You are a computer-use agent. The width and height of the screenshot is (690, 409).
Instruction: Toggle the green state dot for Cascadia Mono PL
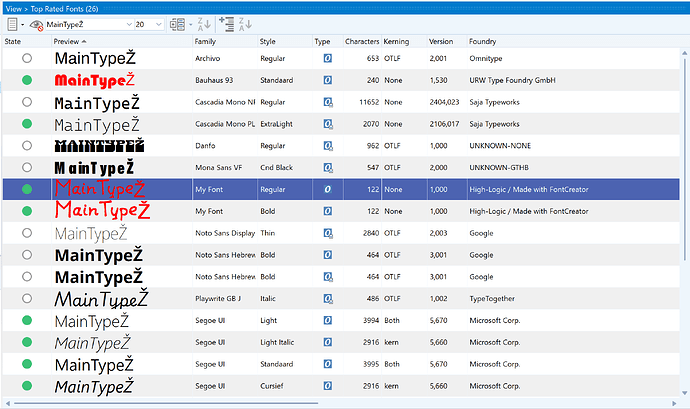[x=27, y=124]
